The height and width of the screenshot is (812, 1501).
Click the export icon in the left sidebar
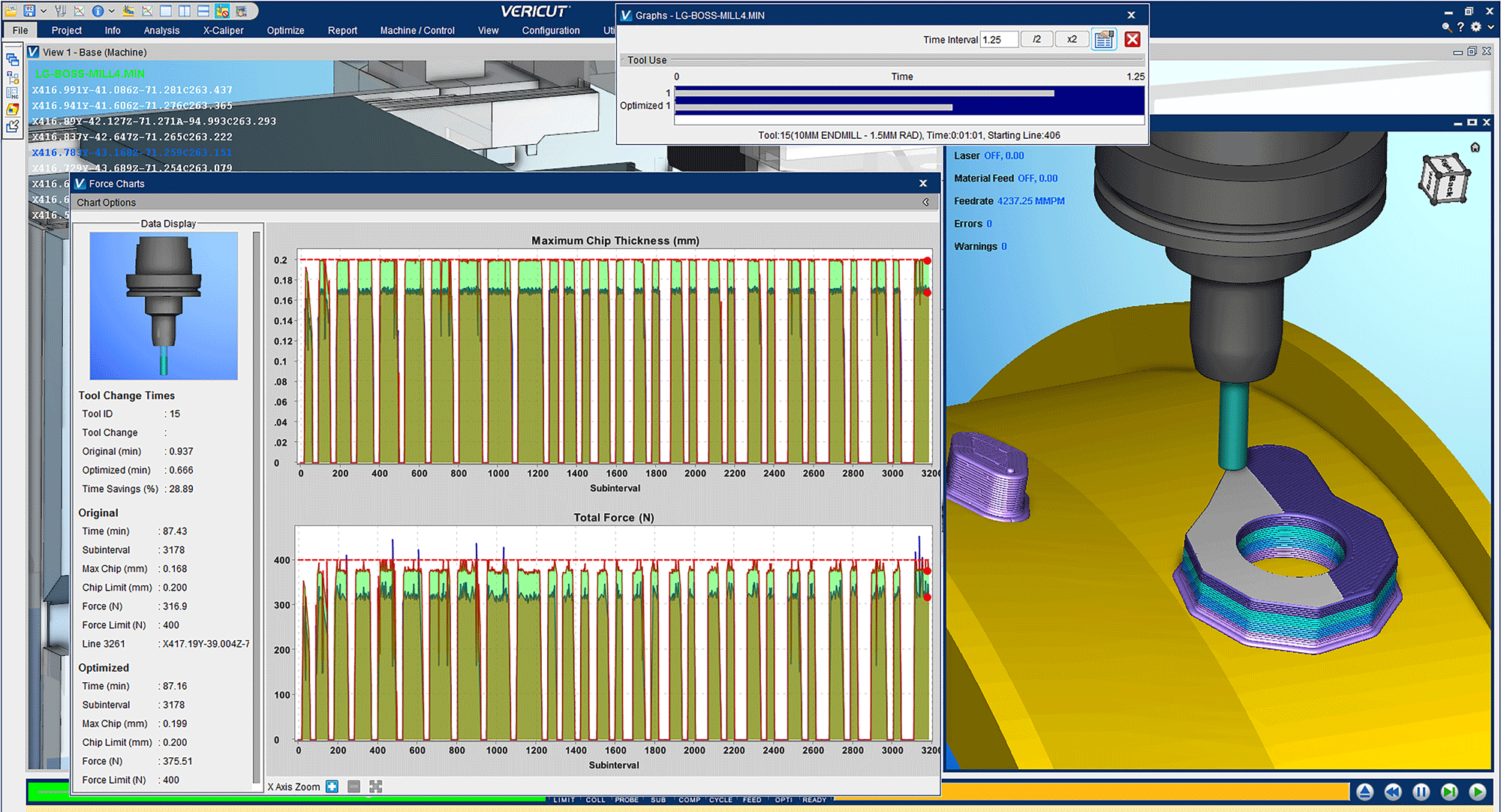click(x=13, y=126)
